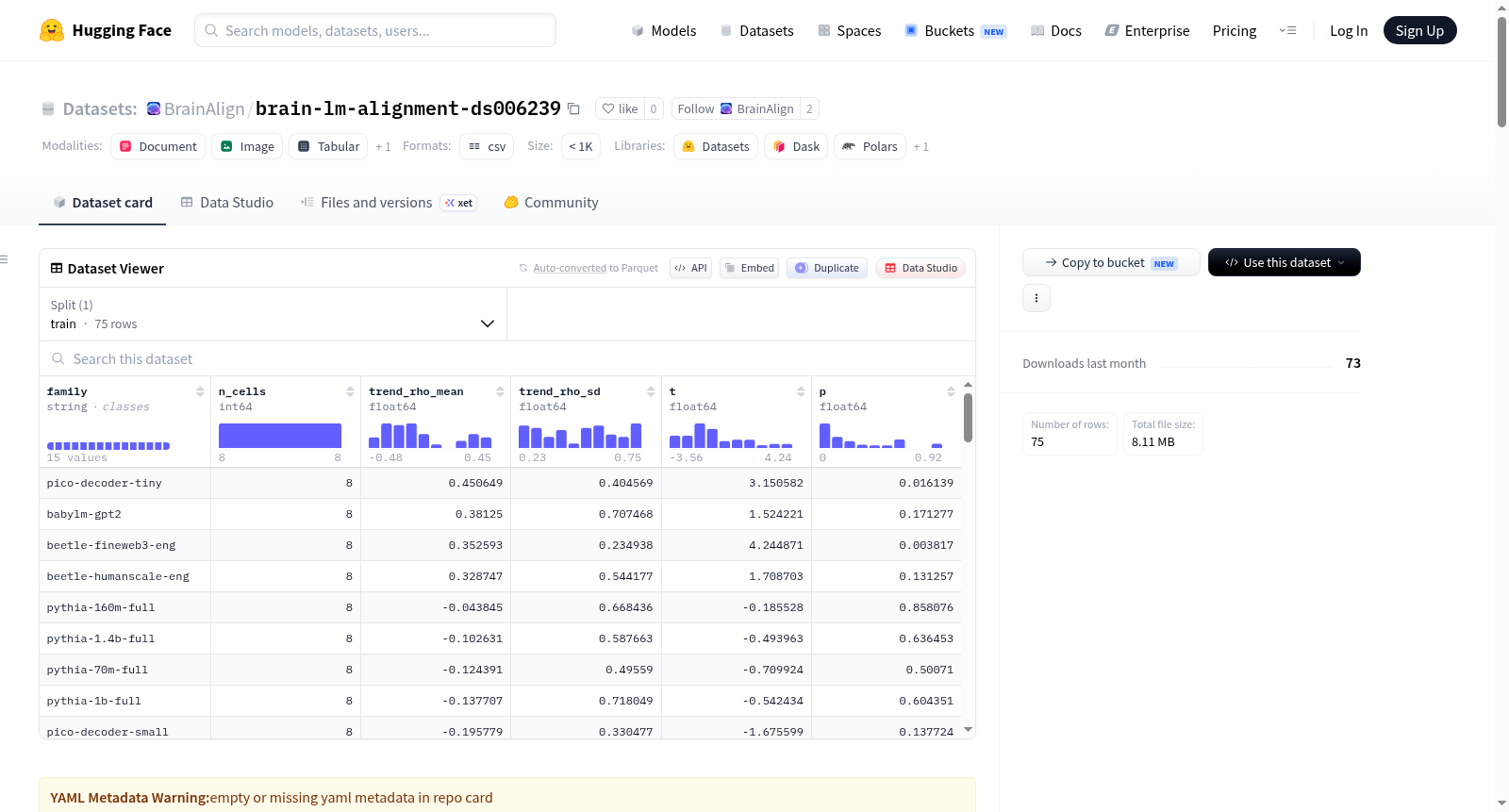Open the Image modality tag
The height and width of the screenshot is (812, 1509).
coord(247,146)
